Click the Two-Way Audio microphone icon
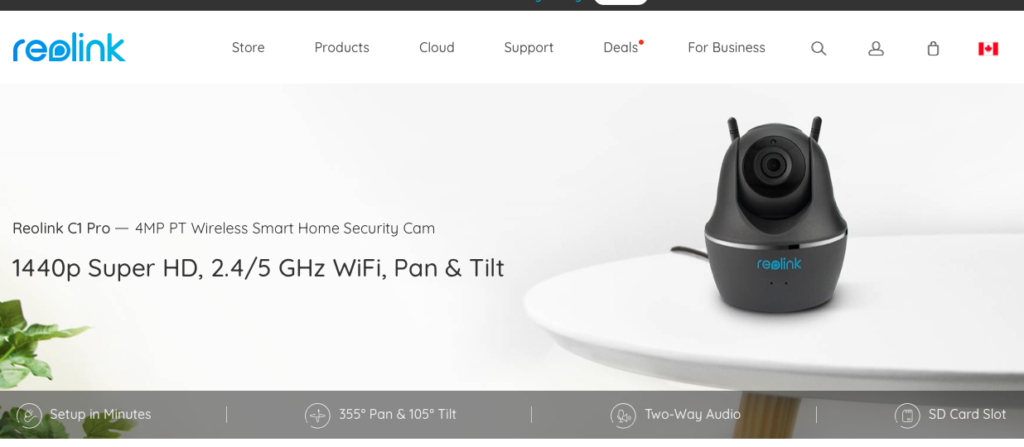1024x447 pixels. (623, 415)
